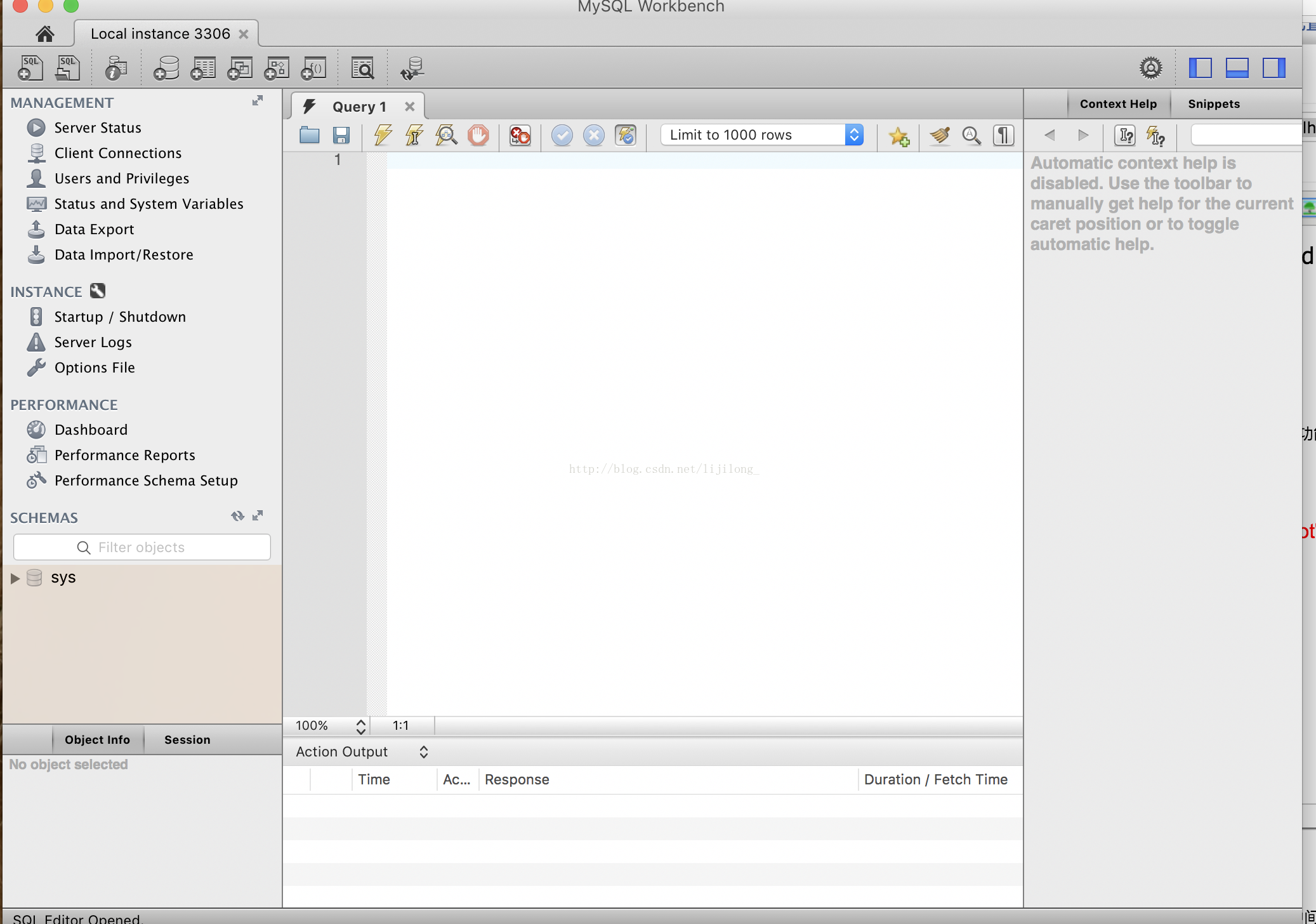The height and width of the screenshot is (924, 1316).
Task: Close the Query 1 tab
Action: click(x=410, y=107)
